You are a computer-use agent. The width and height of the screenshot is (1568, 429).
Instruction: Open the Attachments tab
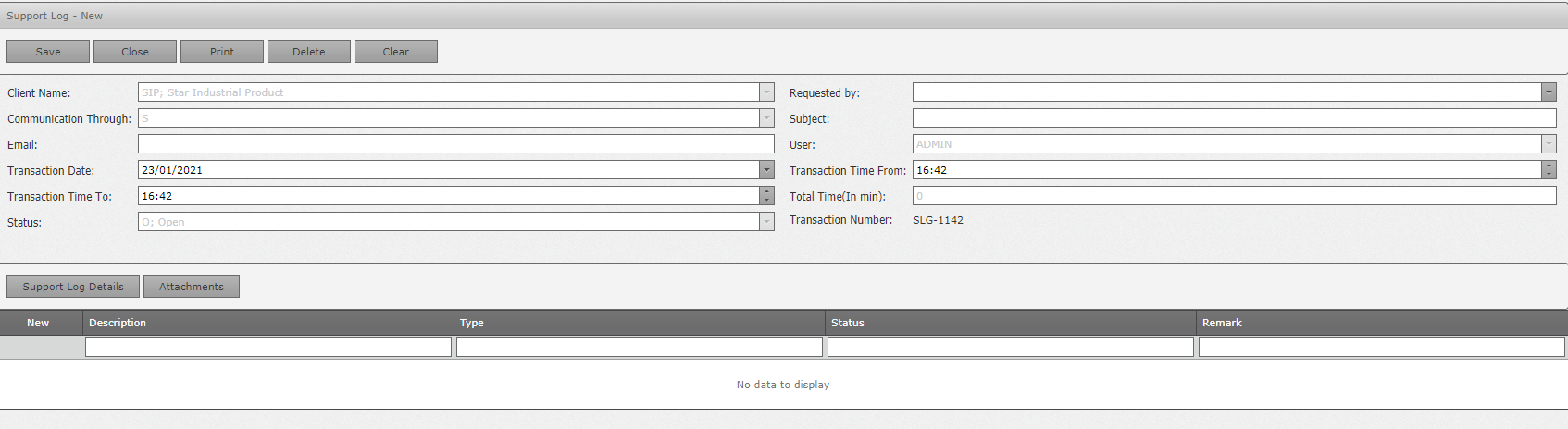[192, 287]
